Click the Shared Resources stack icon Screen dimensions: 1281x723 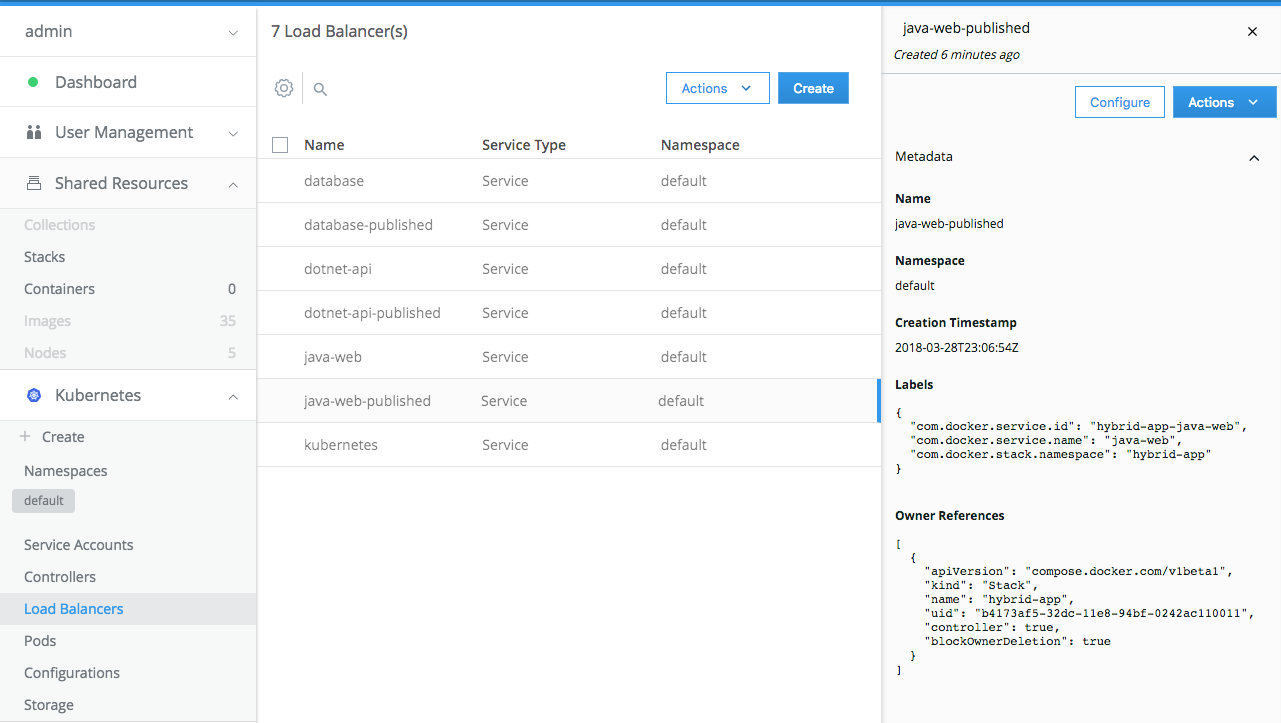point(34,183)
